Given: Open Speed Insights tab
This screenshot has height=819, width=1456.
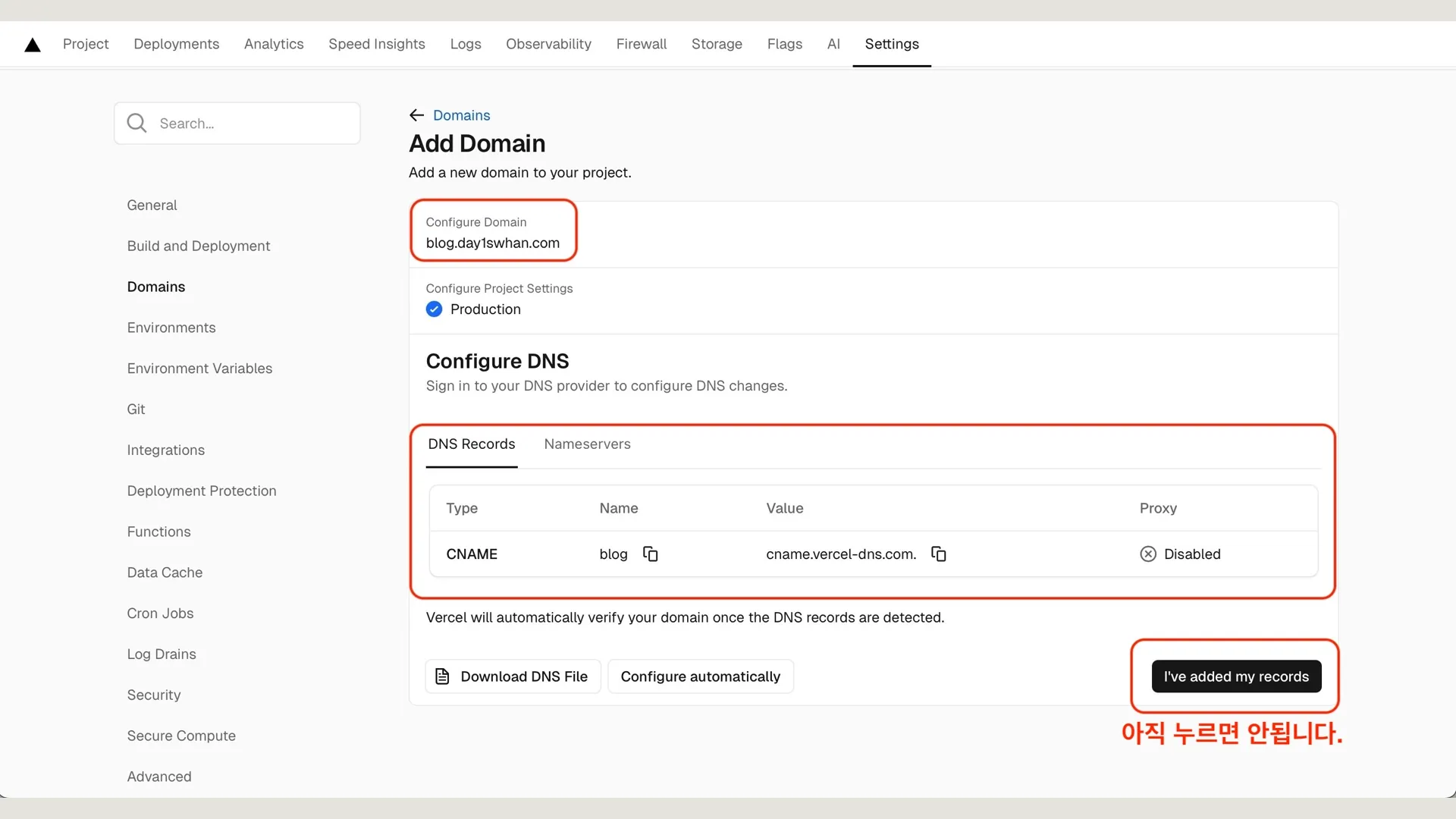Looking at the screenshot, I should pyautogui.click(x=377, y=44).
